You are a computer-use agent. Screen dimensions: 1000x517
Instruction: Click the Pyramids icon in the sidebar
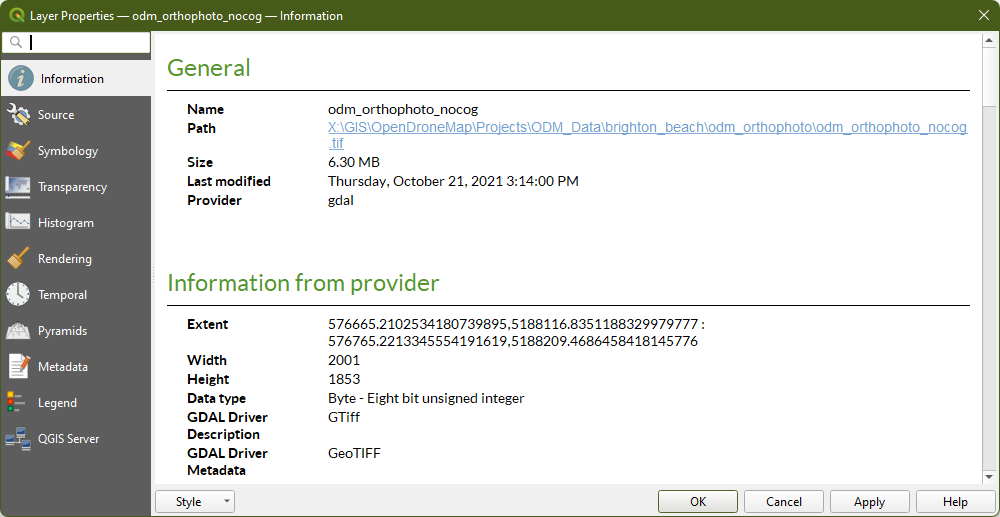[18, 331]
